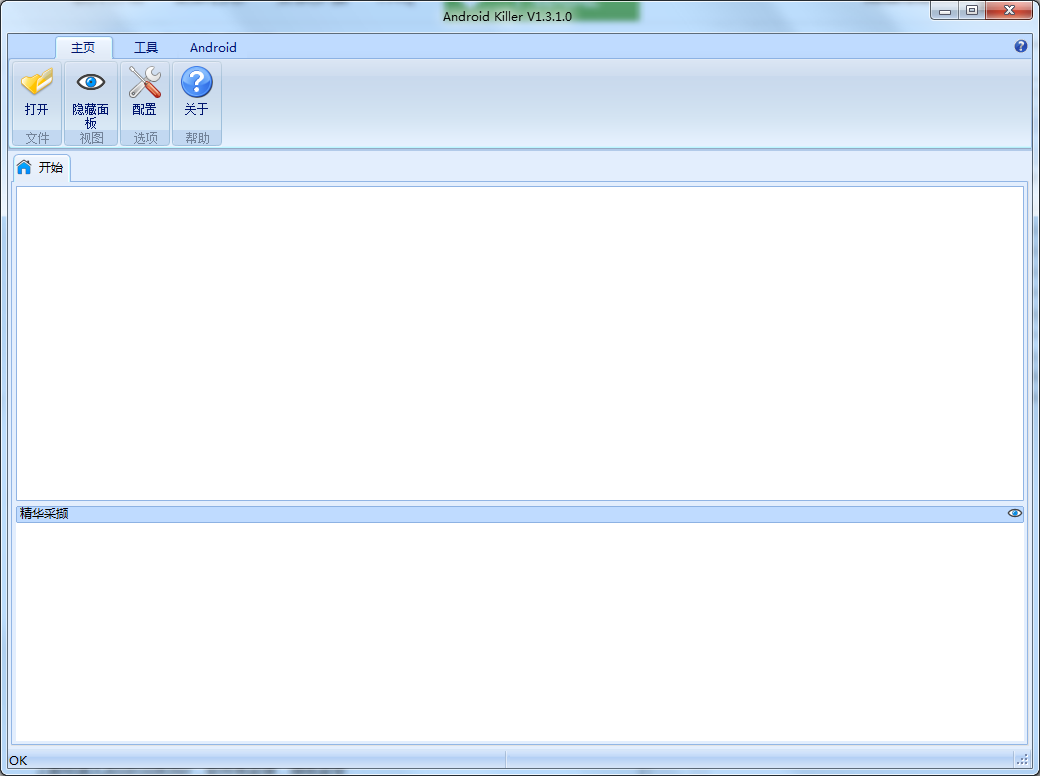Select the 开始 document tab
Image resolution: width=1040 pixels, height=776 pixels.
click(41, 167)
